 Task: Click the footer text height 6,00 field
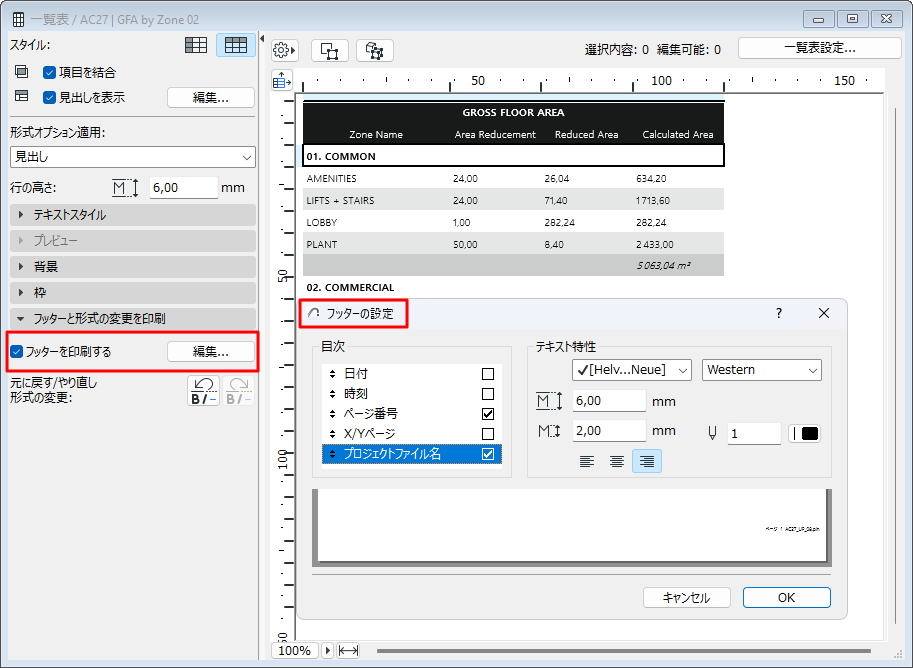click(609, 401)
